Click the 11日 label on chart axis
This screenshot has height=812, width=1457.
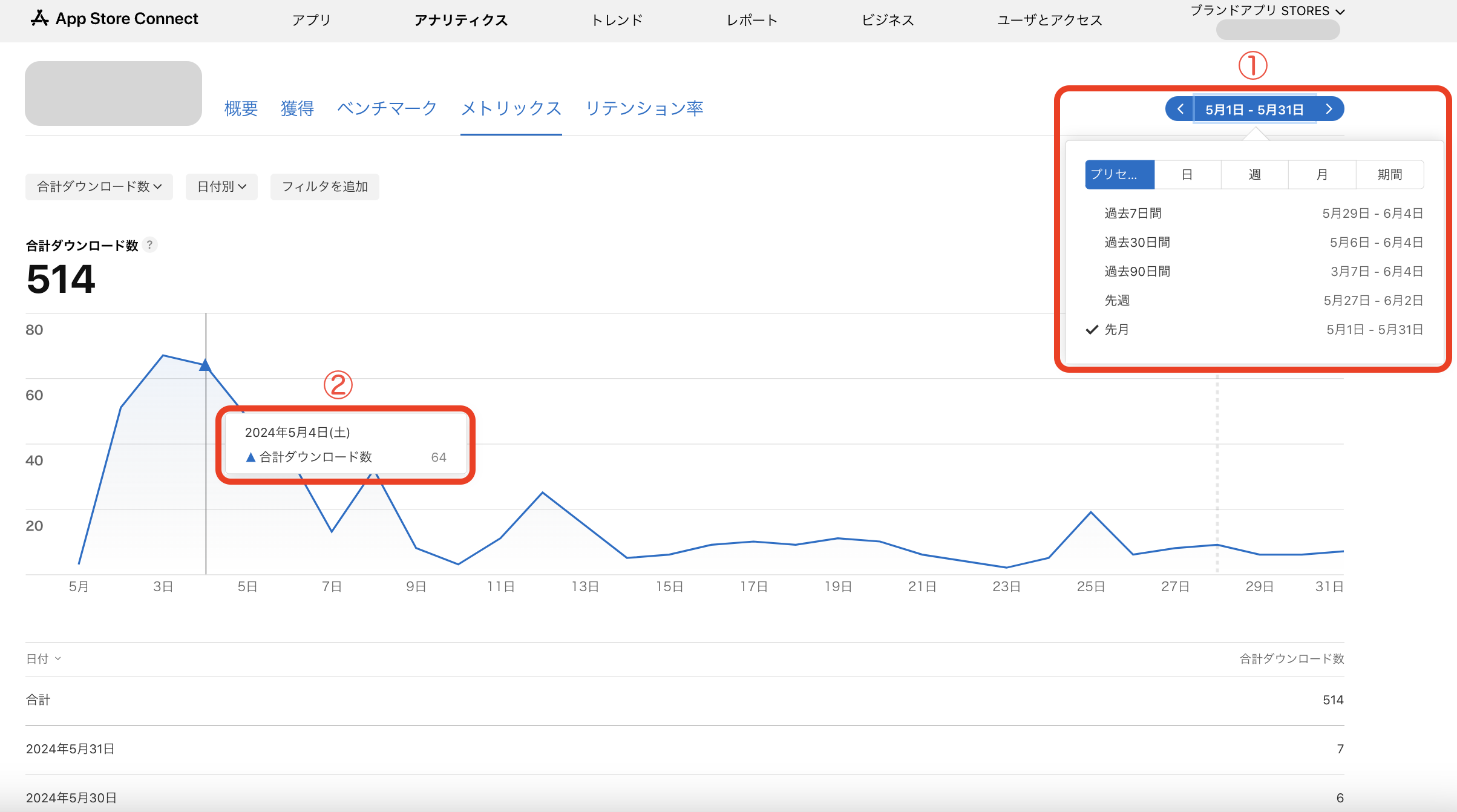coord(501,586)
